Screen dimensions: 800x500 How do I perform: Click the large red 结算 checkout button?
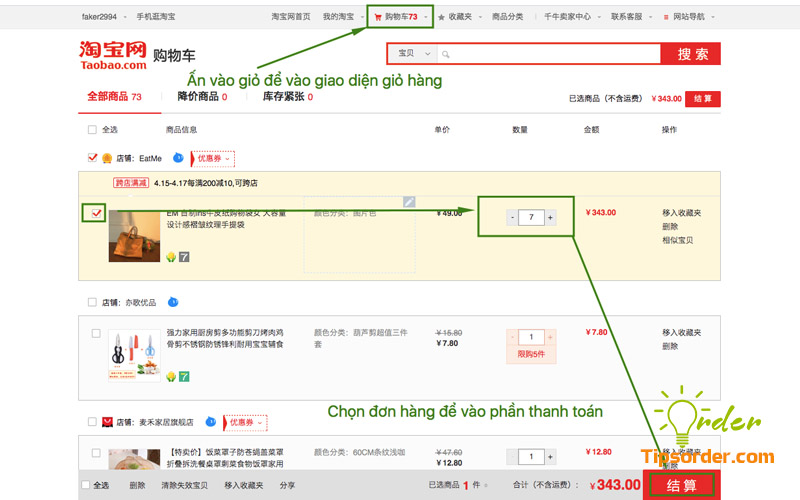coord(685,485)
